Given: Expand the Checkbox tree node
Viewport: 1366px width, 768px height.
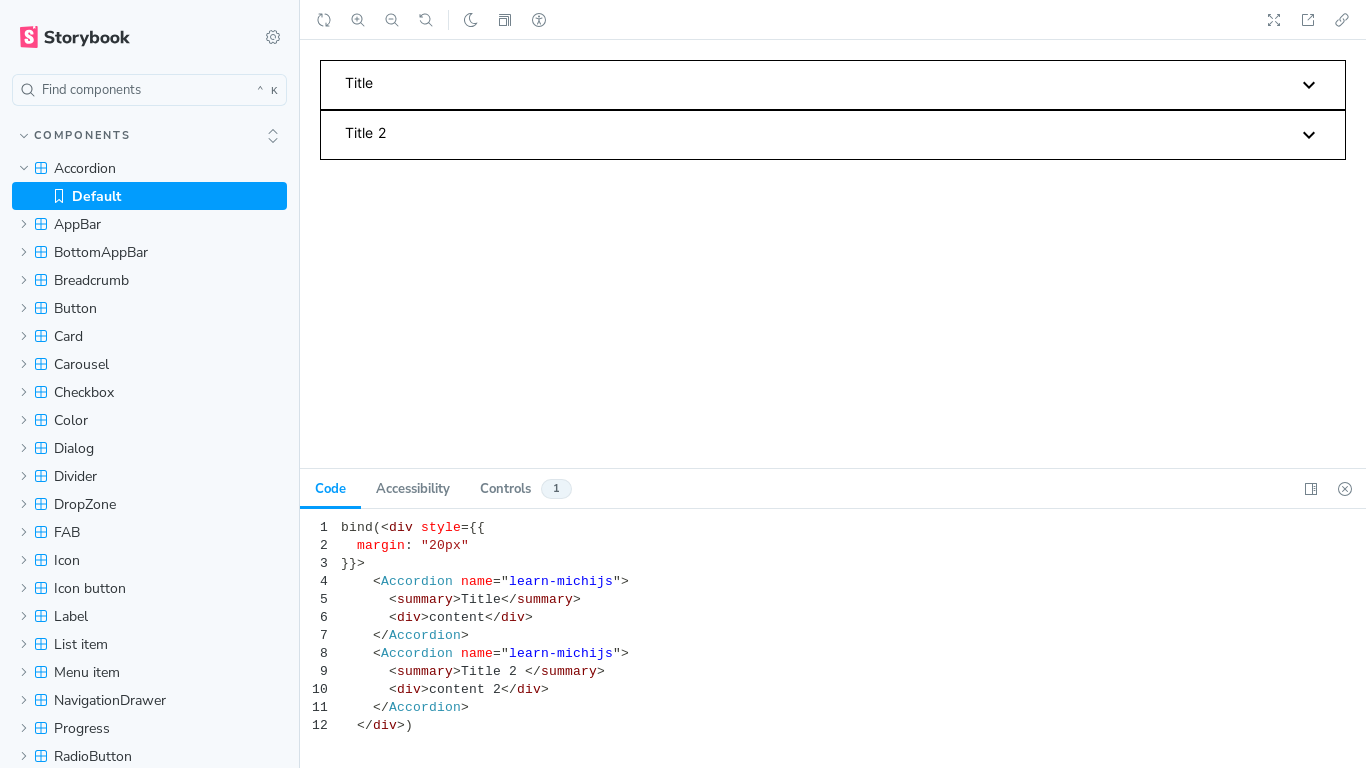Looking at the screenshot, I should 24,392.
